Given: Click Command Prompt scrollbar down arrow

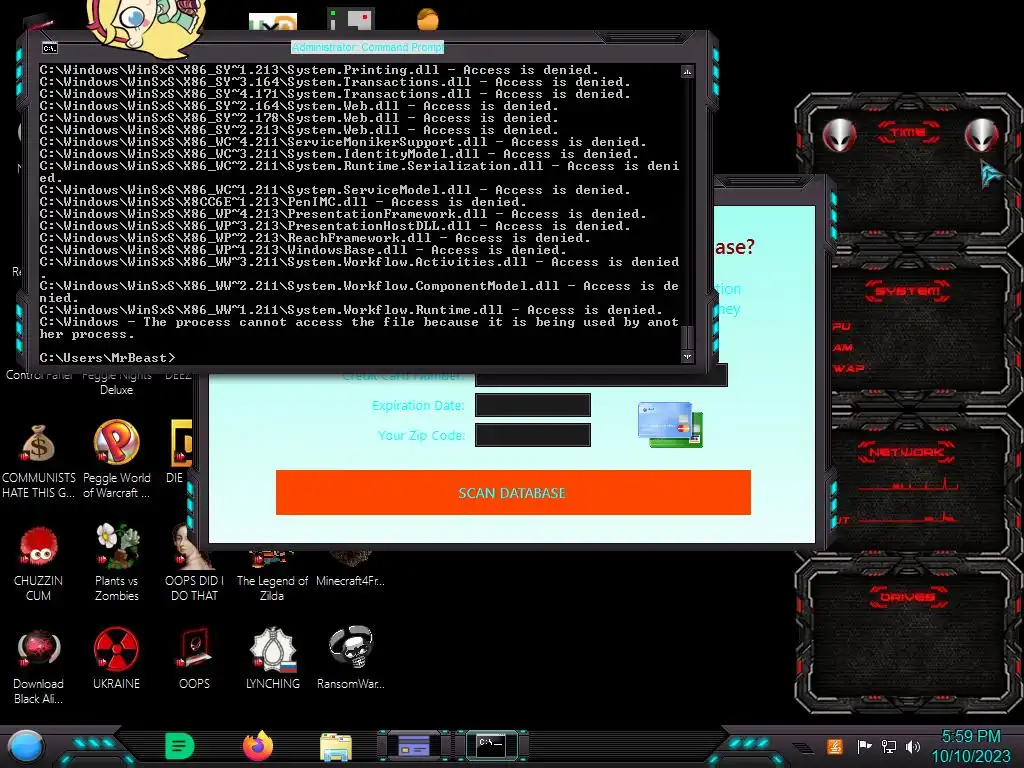Looking at the screenshot, I should [x=687, y=357].
